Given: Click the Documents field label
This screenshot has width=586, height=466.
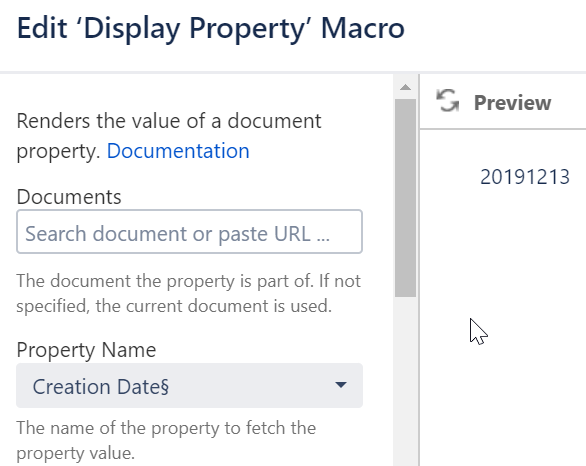Looking at the screenshot, I should pyautogui.click(x=69, y=197).
